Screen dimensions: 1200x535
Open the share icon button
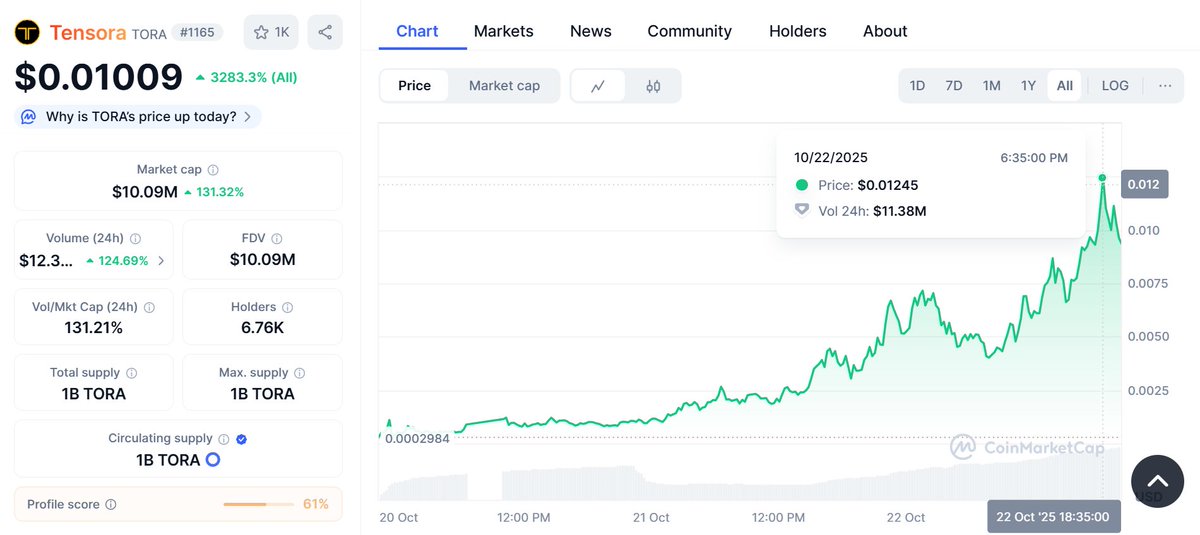click(325, 33)
